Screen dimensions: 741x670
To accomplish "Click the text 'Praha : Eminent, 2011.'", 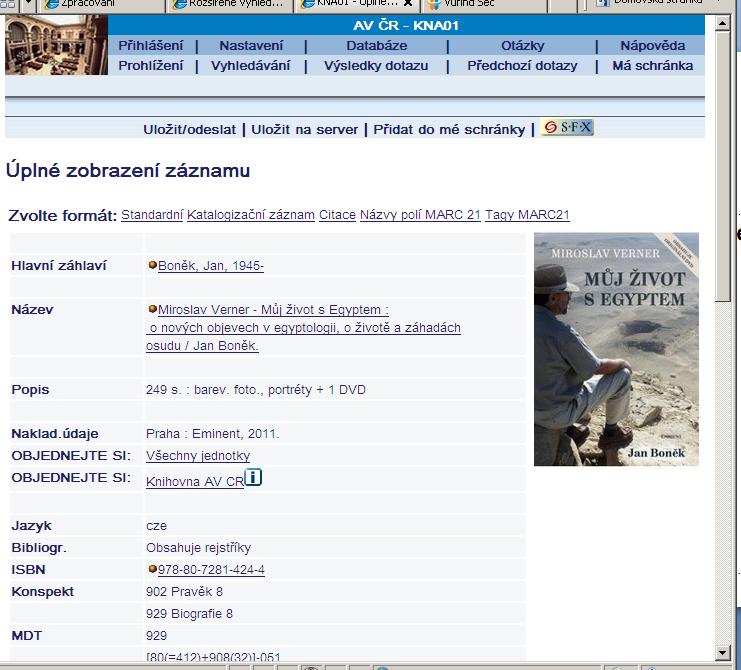I will (x=213, y=434).
